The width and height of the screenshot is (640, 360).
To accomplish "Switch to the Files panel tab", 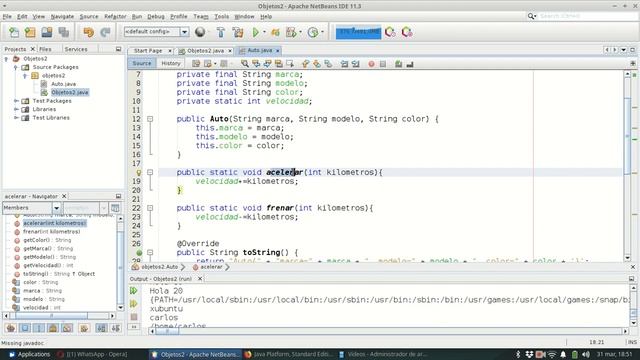I will point(45,49).
